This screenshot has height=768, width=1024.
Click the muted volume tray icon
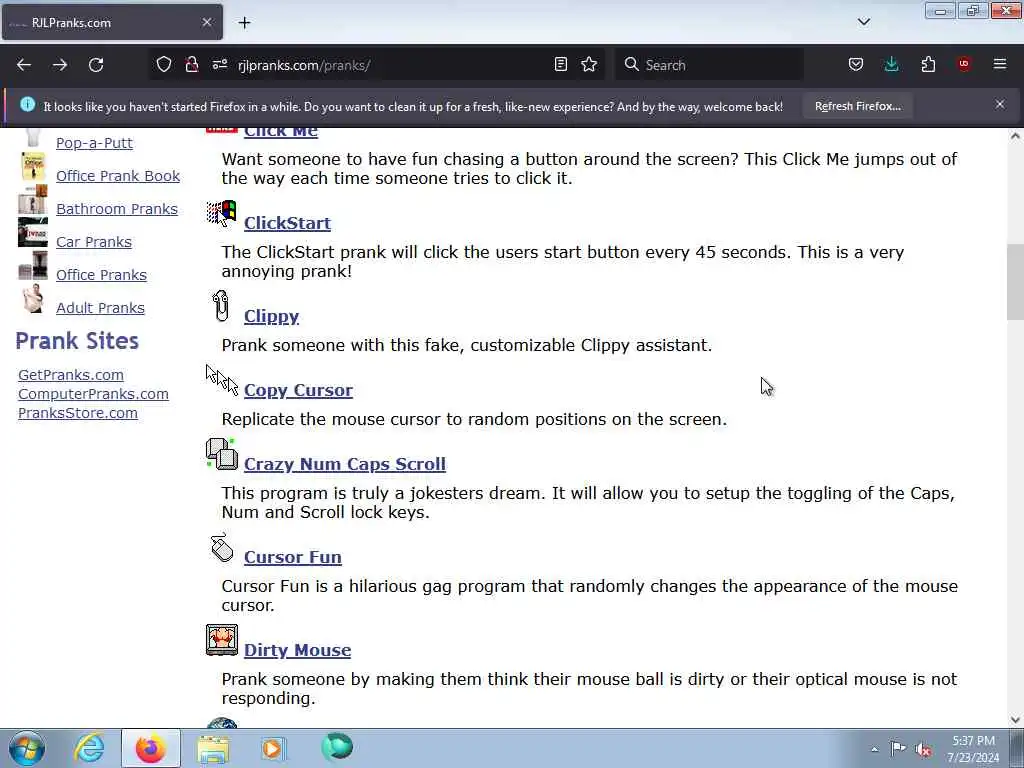point(923,749)
